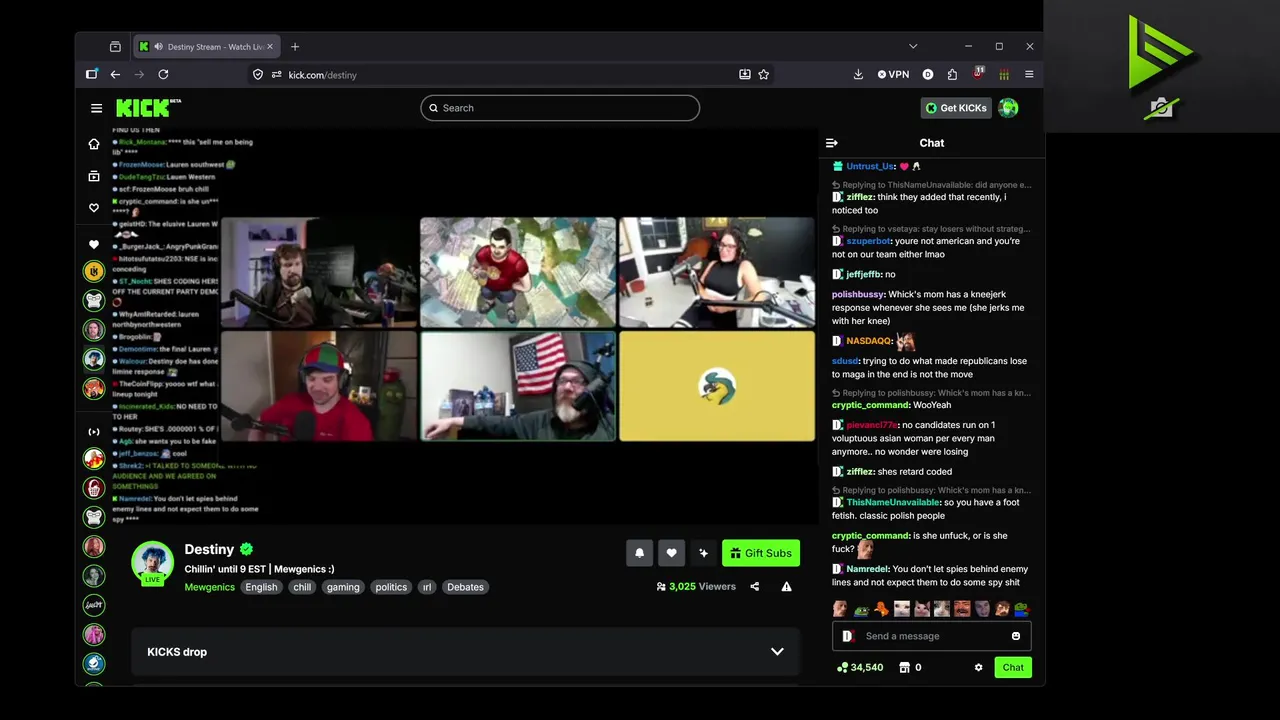The width and height of the screenshot is (1280, 720).
Task: Open the Home icon in left sidebar
Action: (x=94, y=144)
